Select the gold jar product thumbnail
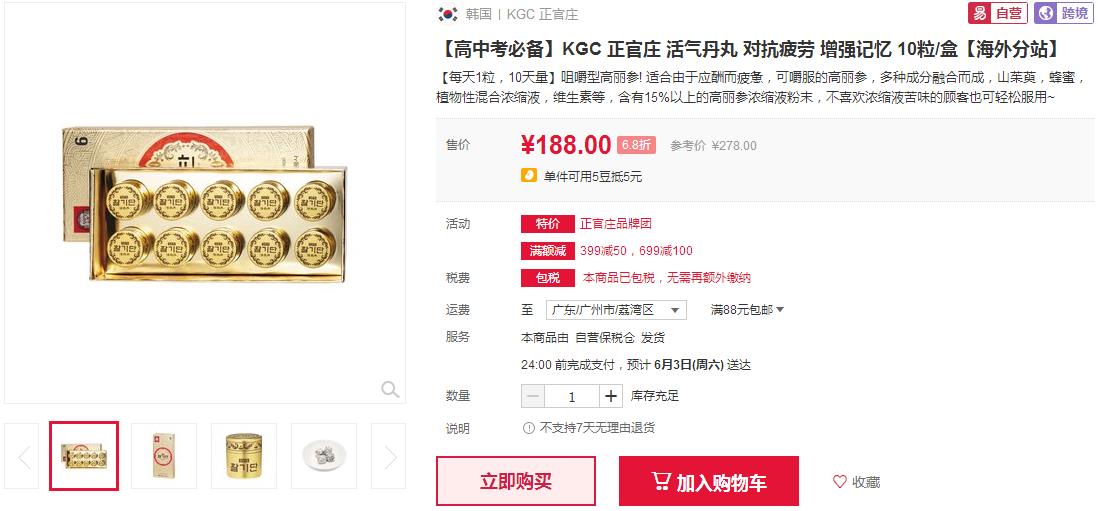 click(x=244, y=456)
